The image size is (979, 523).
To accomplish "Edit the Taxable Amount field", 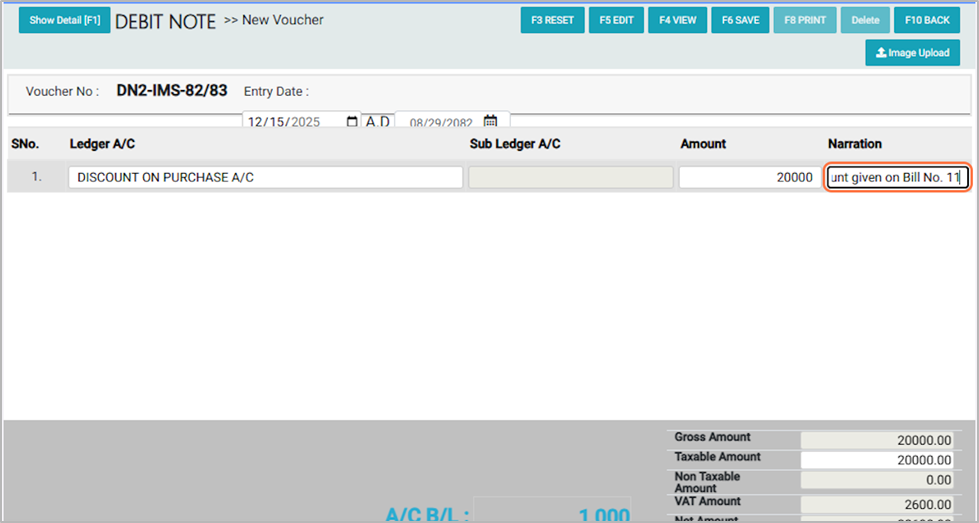I will 877,460.
